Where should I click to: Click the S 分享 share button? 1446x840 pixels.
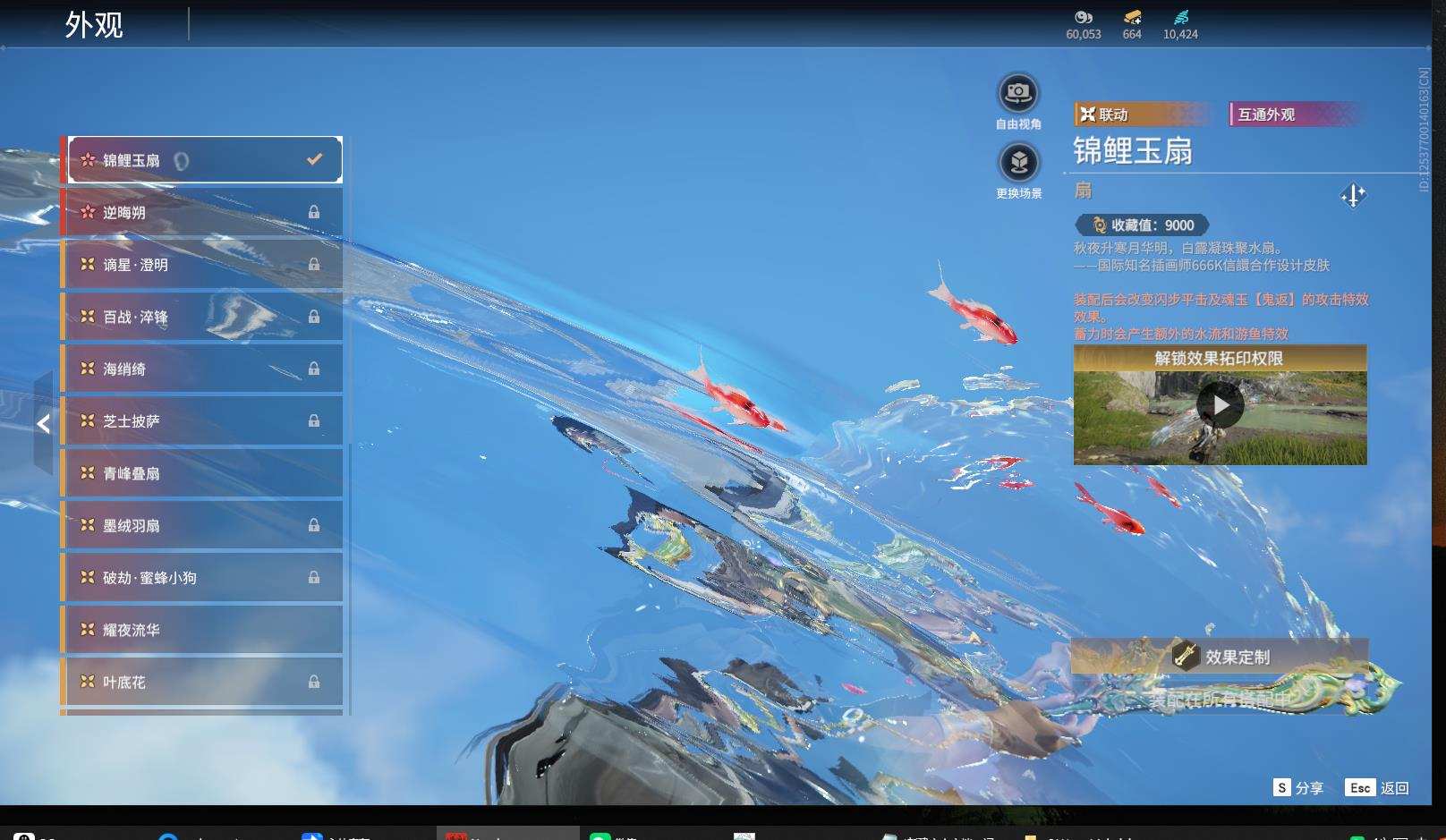[x=1298, y=787]
